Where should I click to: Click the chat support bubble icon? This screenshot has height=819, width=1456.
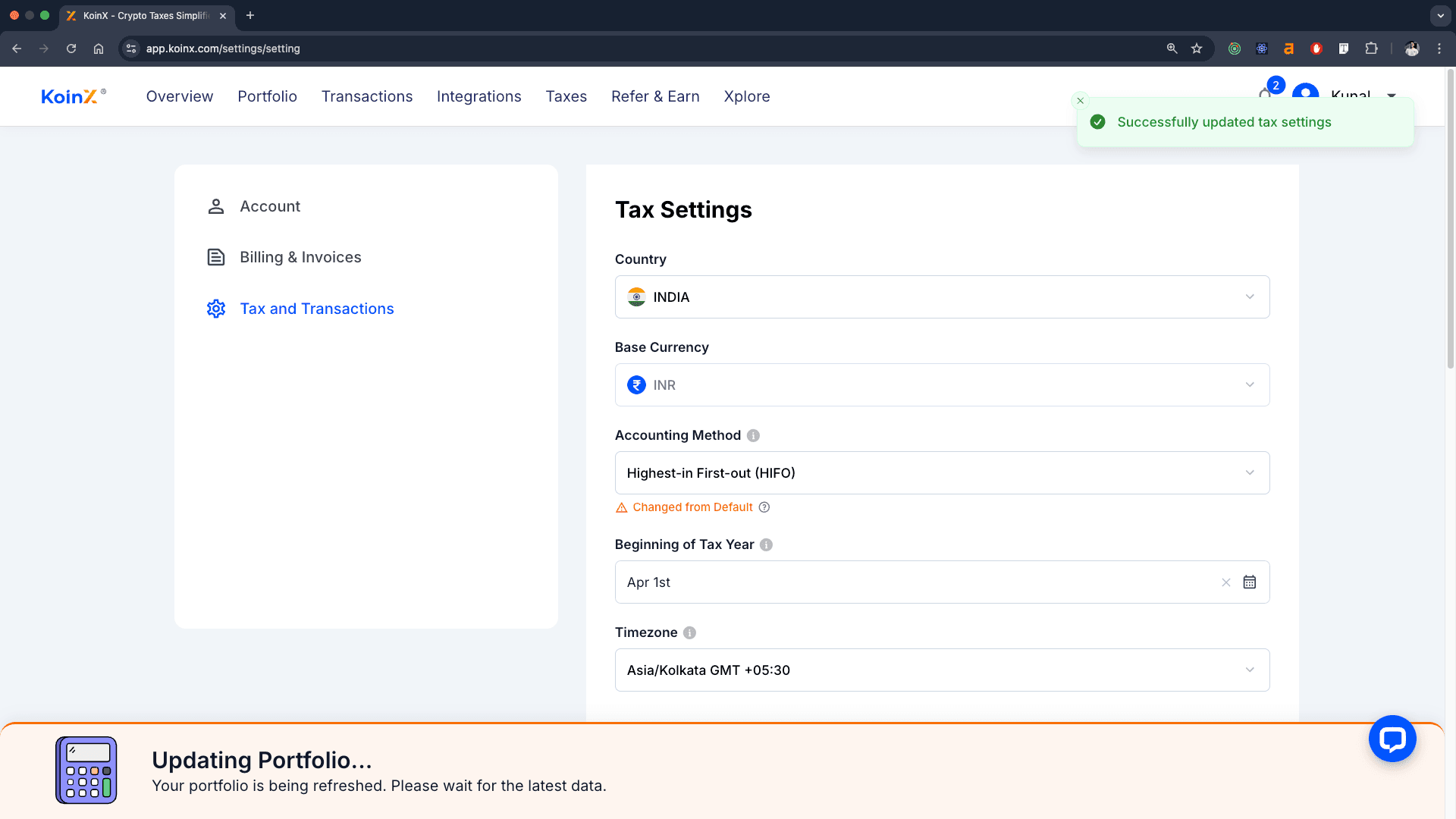(x=1392, y=739)
